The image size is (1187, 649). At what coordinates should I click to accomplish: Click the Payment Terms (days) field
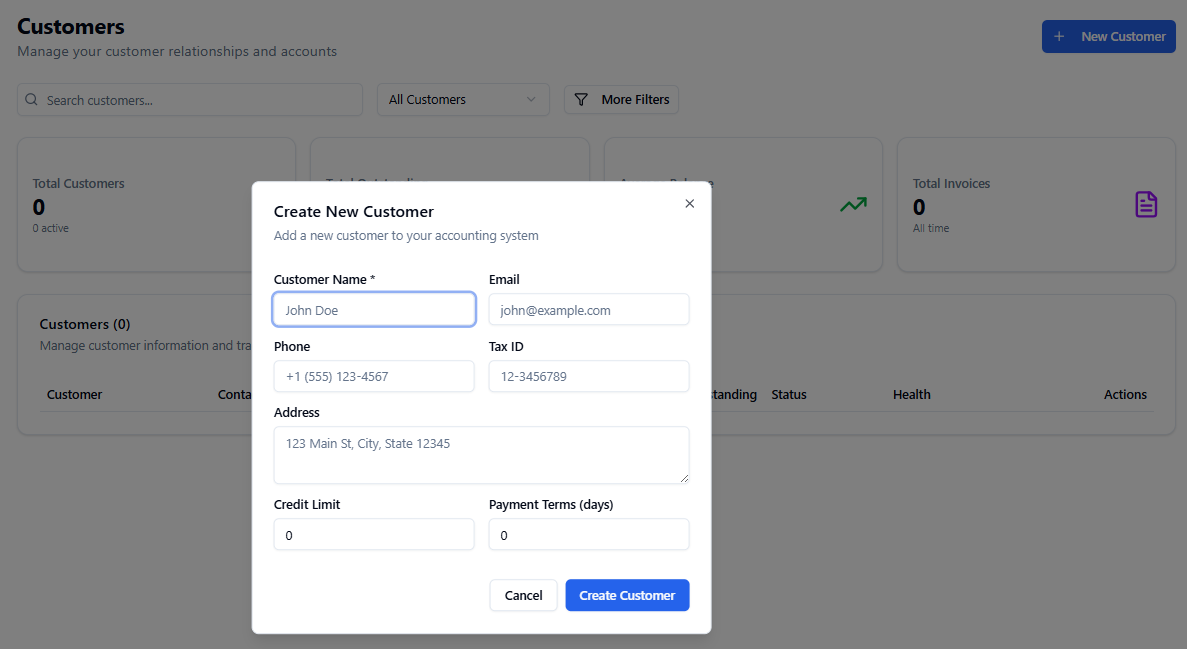tap(589, 535)
